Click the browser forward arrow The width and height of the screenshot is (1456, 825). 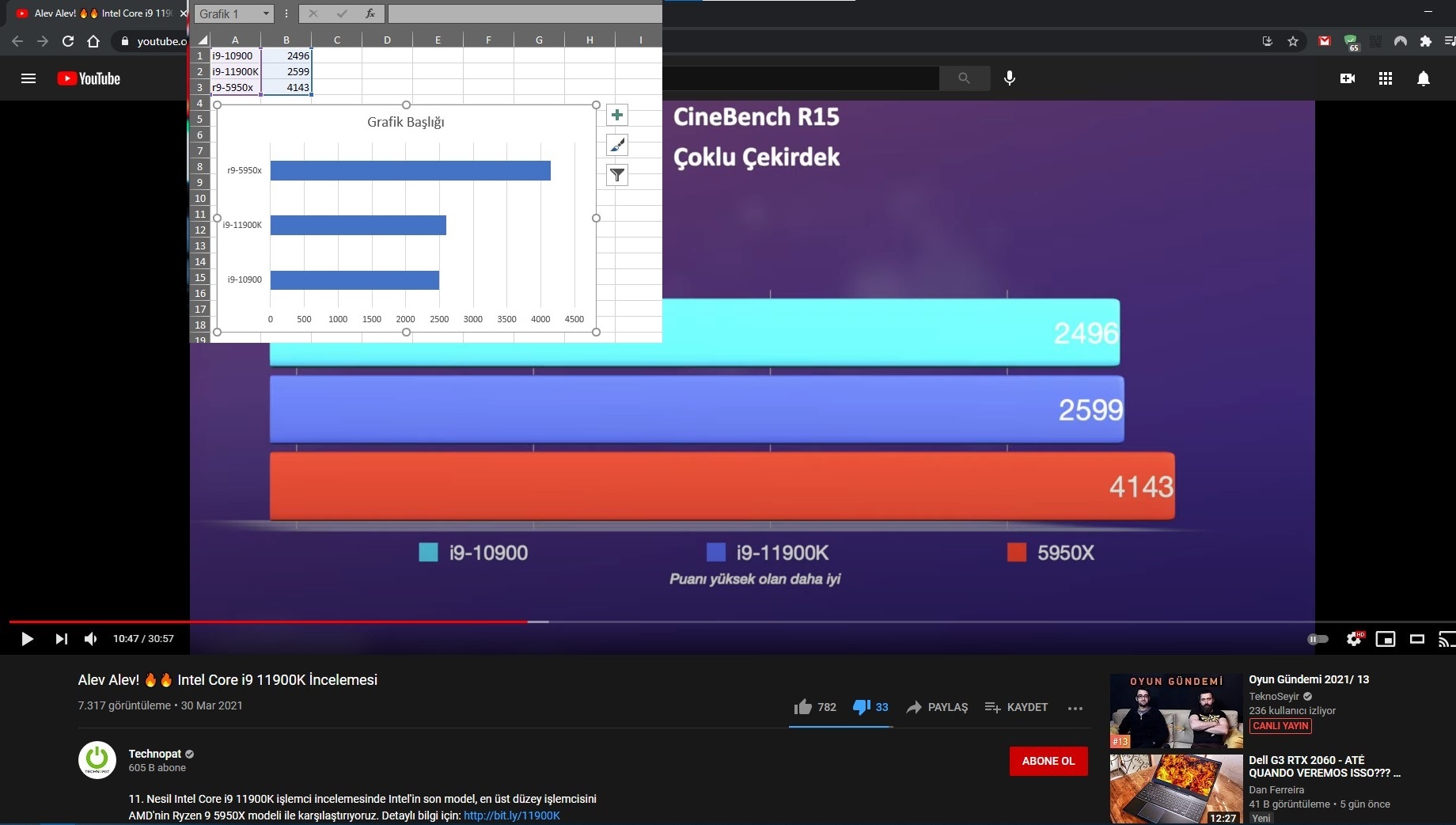43,41
